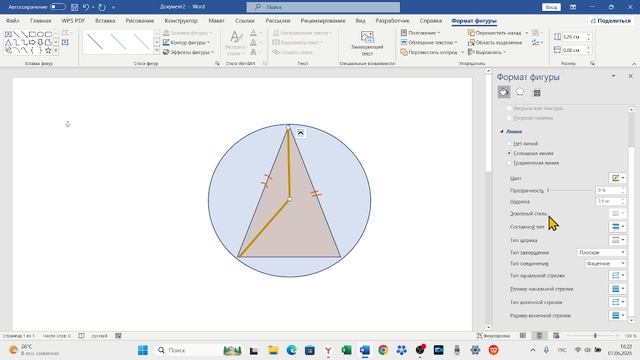Select the triangle shape in gallery
Viewport: 640px width, 360px height.
click(x=8, y=42)
